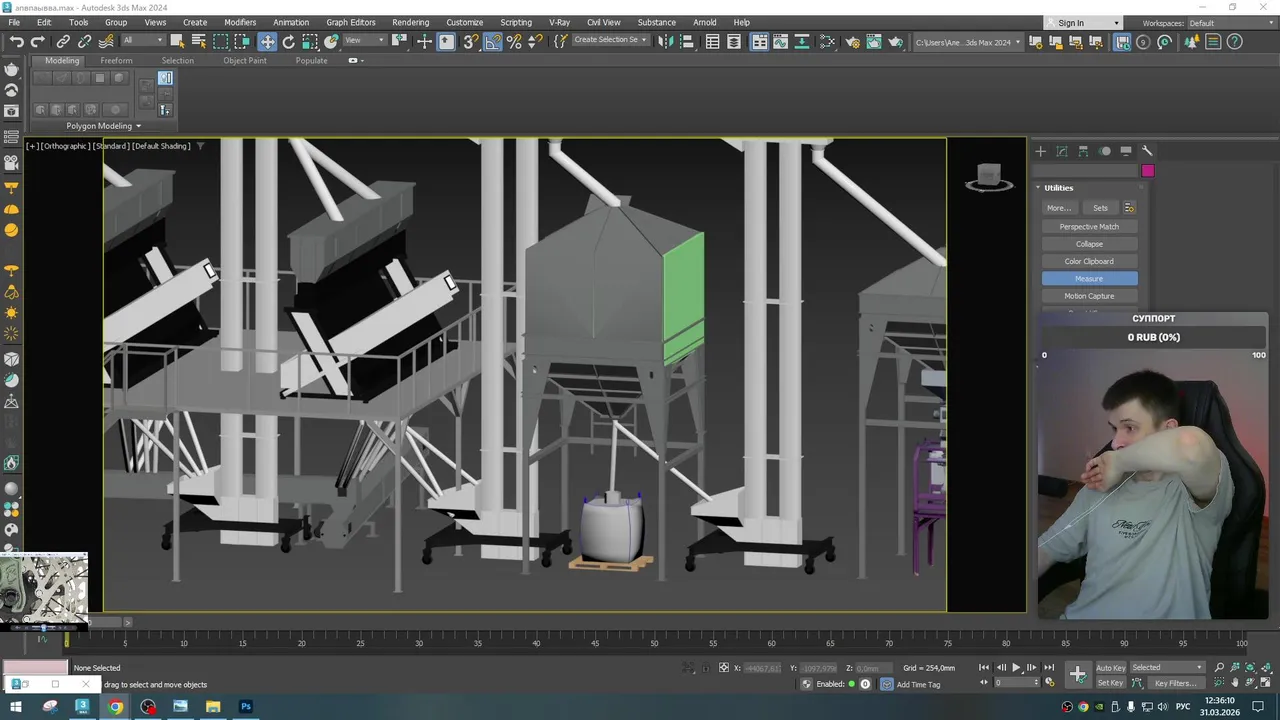
Task: Open the Modifiers menu
Action: point(240,22)
